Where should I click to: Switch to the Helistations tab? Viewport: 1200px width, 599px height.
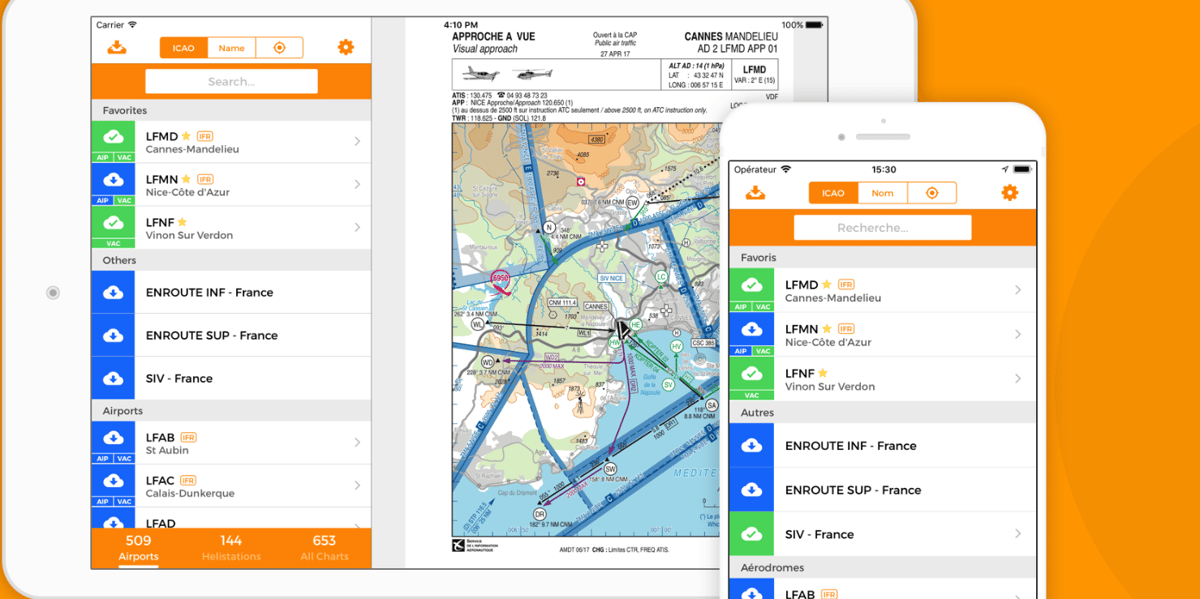tap(231, 548)
